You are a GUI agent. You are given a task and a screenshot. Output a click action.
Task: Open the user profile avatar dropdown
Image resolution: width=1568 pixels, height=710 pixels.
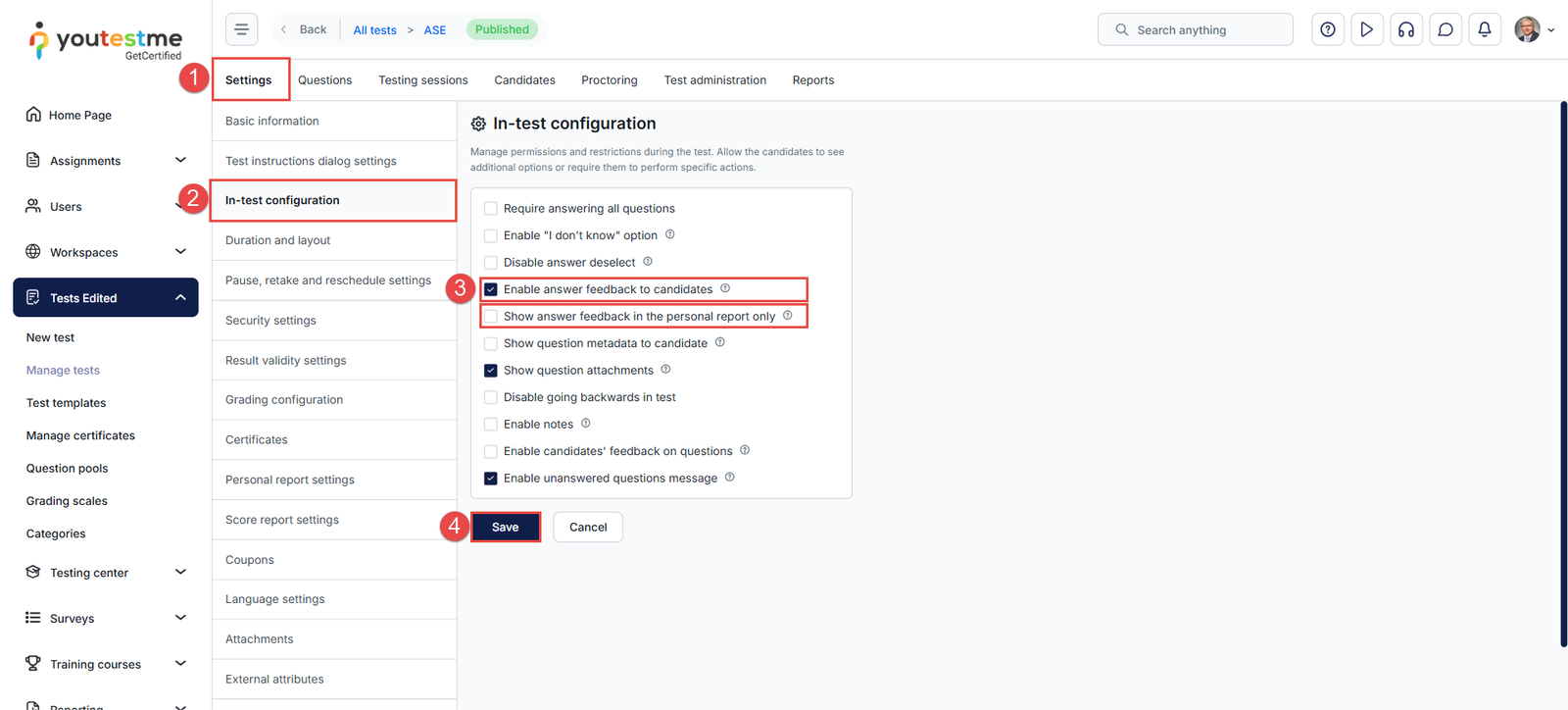1534,29
